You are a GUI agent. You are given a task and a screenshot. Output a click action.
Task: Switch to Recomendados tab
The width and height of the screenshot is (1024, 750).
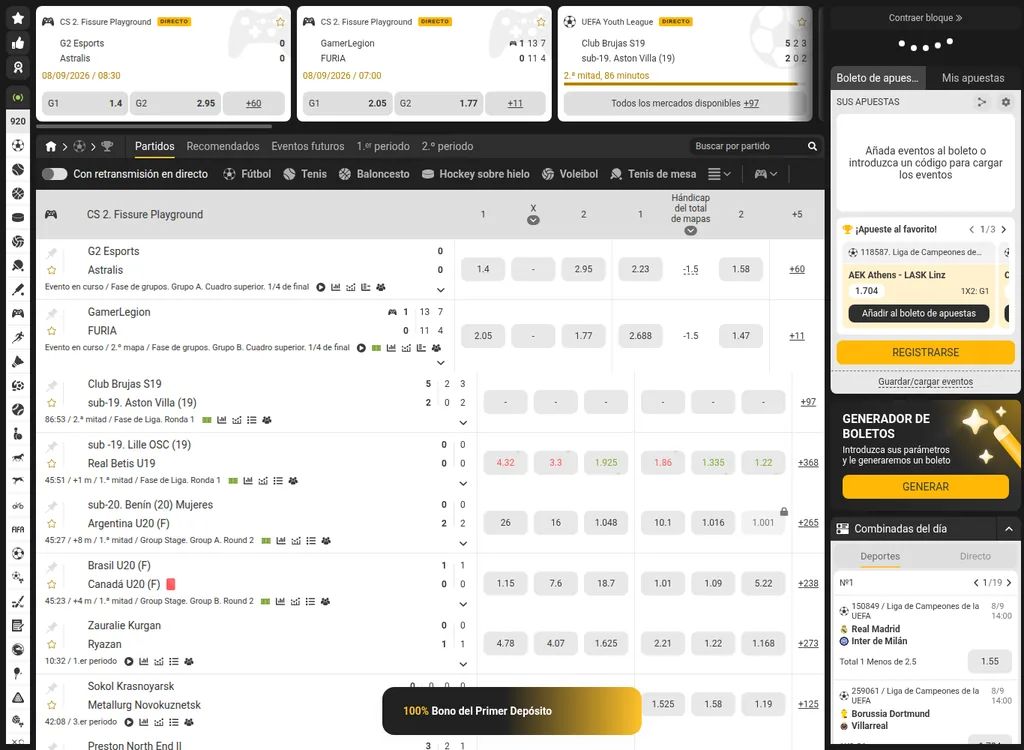[x=223, y=146]
